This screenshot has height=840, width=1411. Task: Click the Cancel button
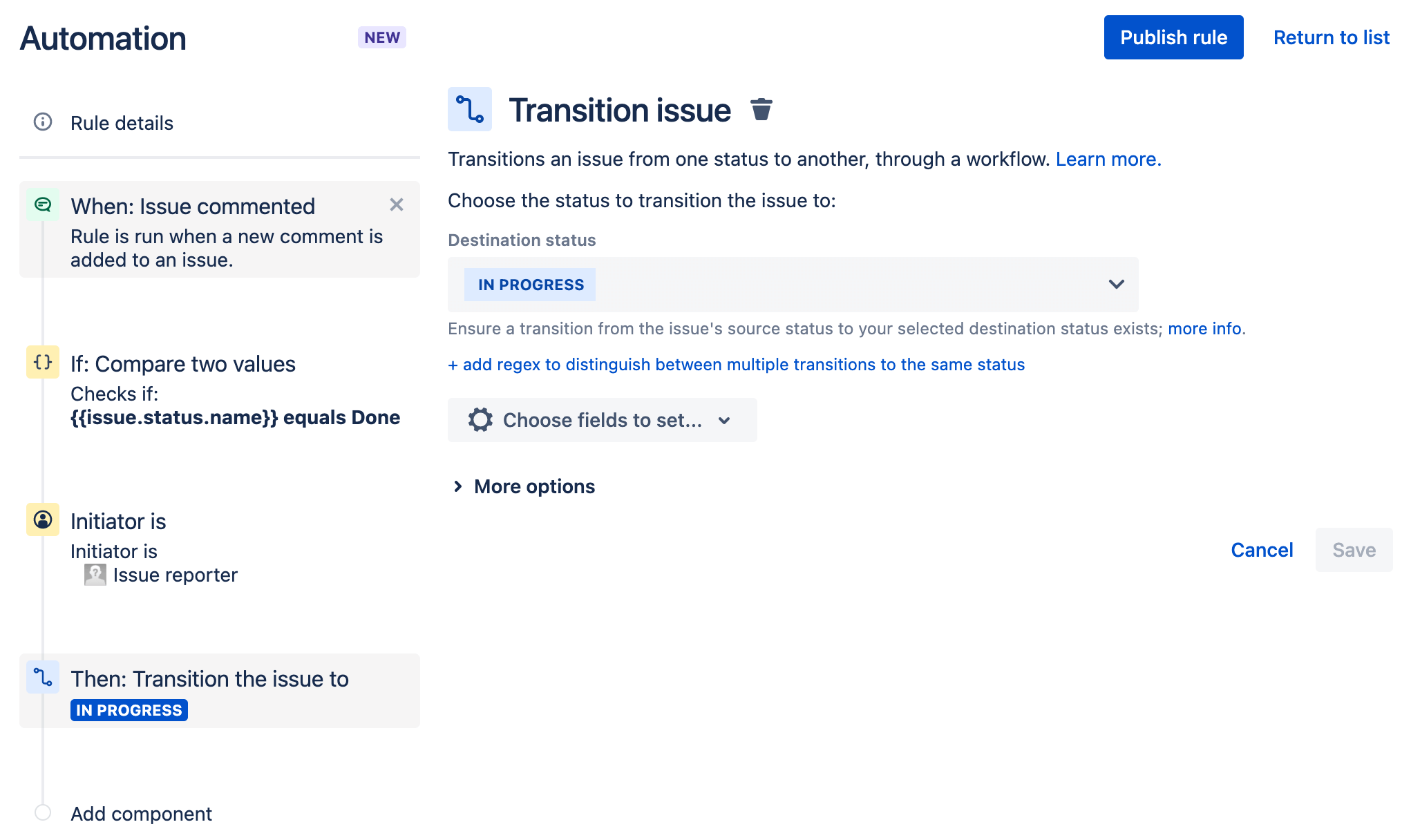(x=1262, y=549)
